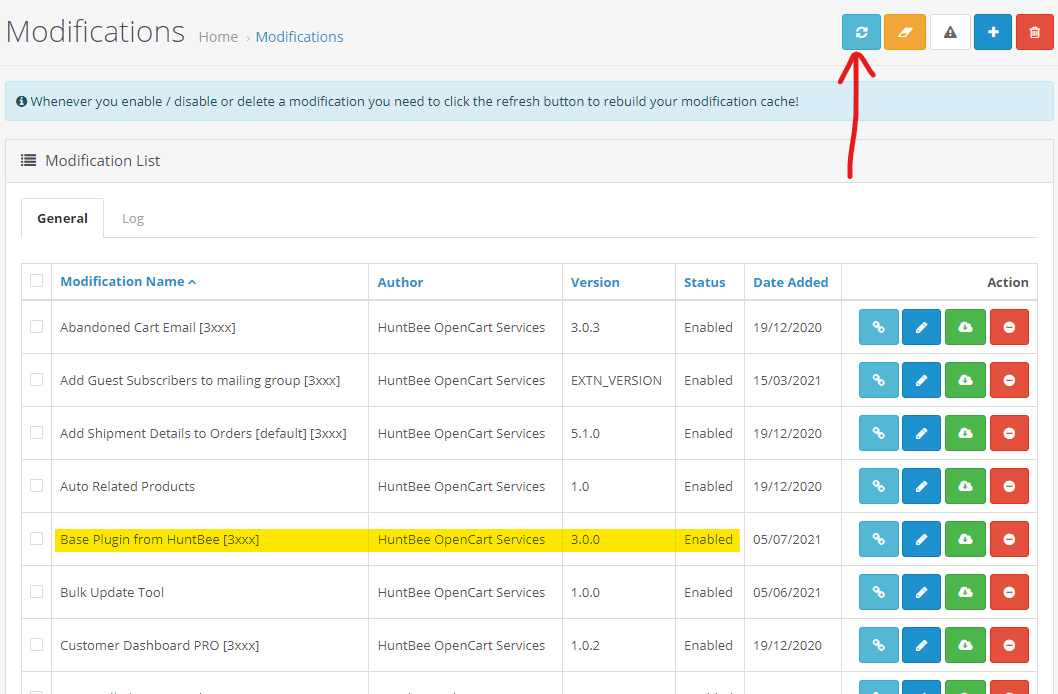This screenshot has width=1058, height=694.
Task: Sort by the Date Added column
Action: click(x=790, y=282)
